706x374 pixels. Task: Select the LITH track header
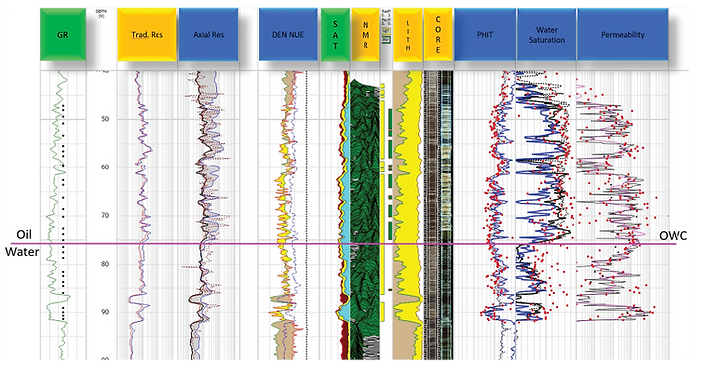[408, 35]
